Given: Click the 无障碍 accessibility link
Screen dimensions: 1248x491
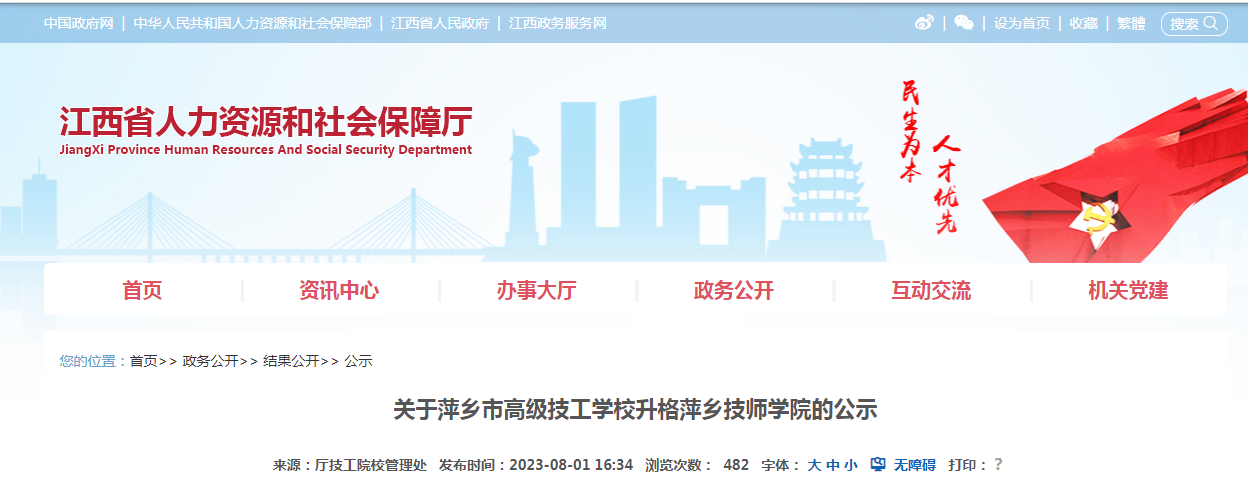Looking at the screenshot, I should click(914, 465).
